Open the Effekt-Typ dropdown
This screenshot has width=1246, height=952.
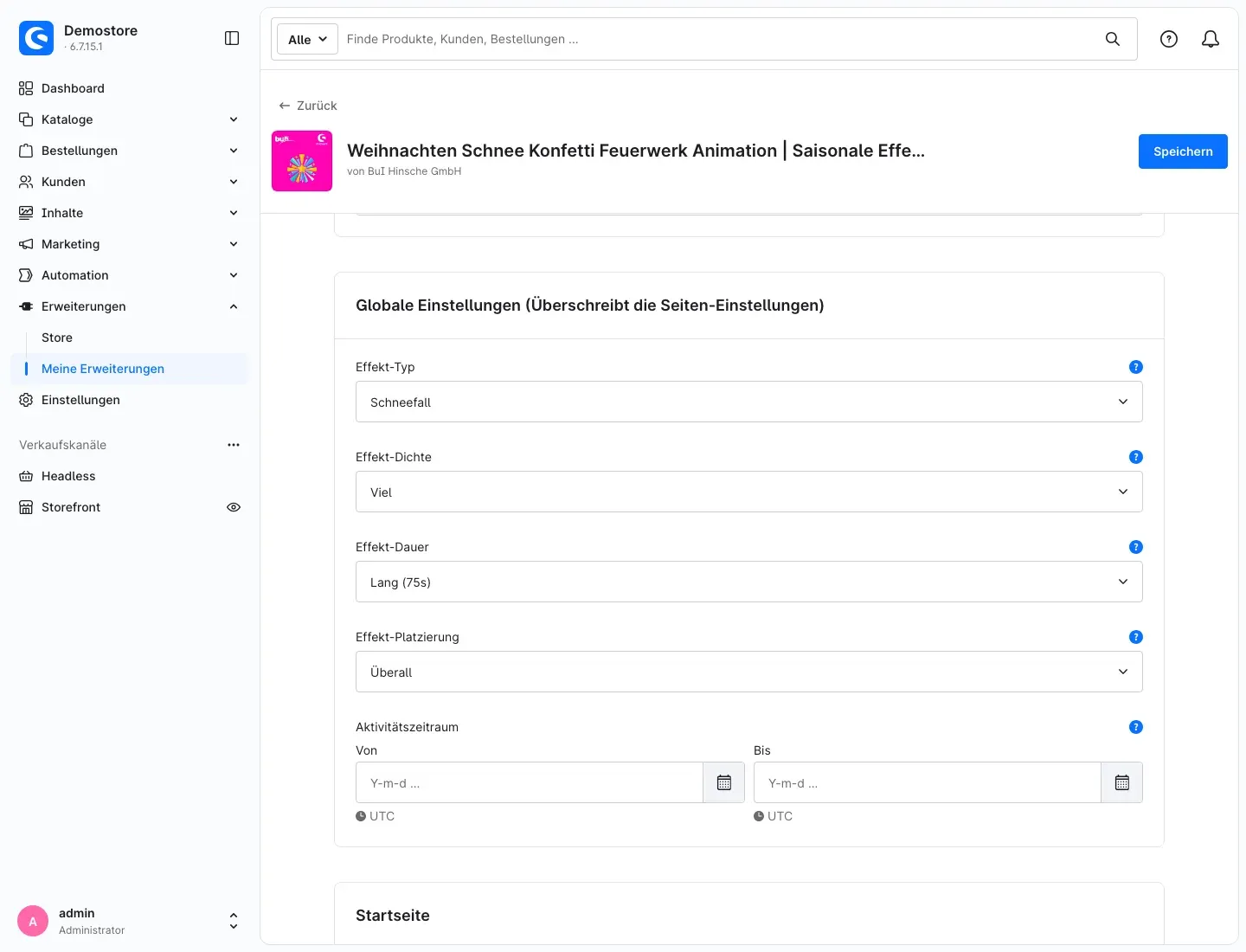click(x=749, y=402)
